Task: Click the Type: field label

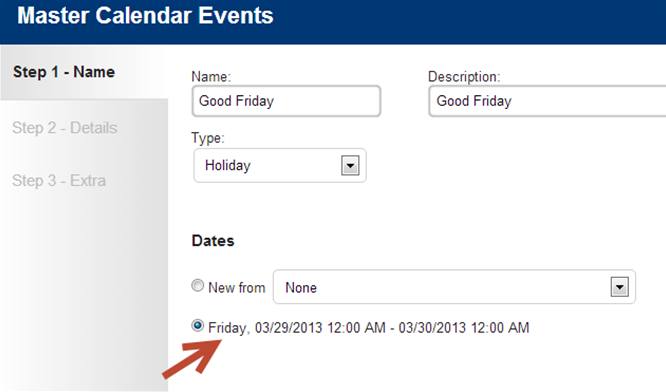Action: point(208,138)
